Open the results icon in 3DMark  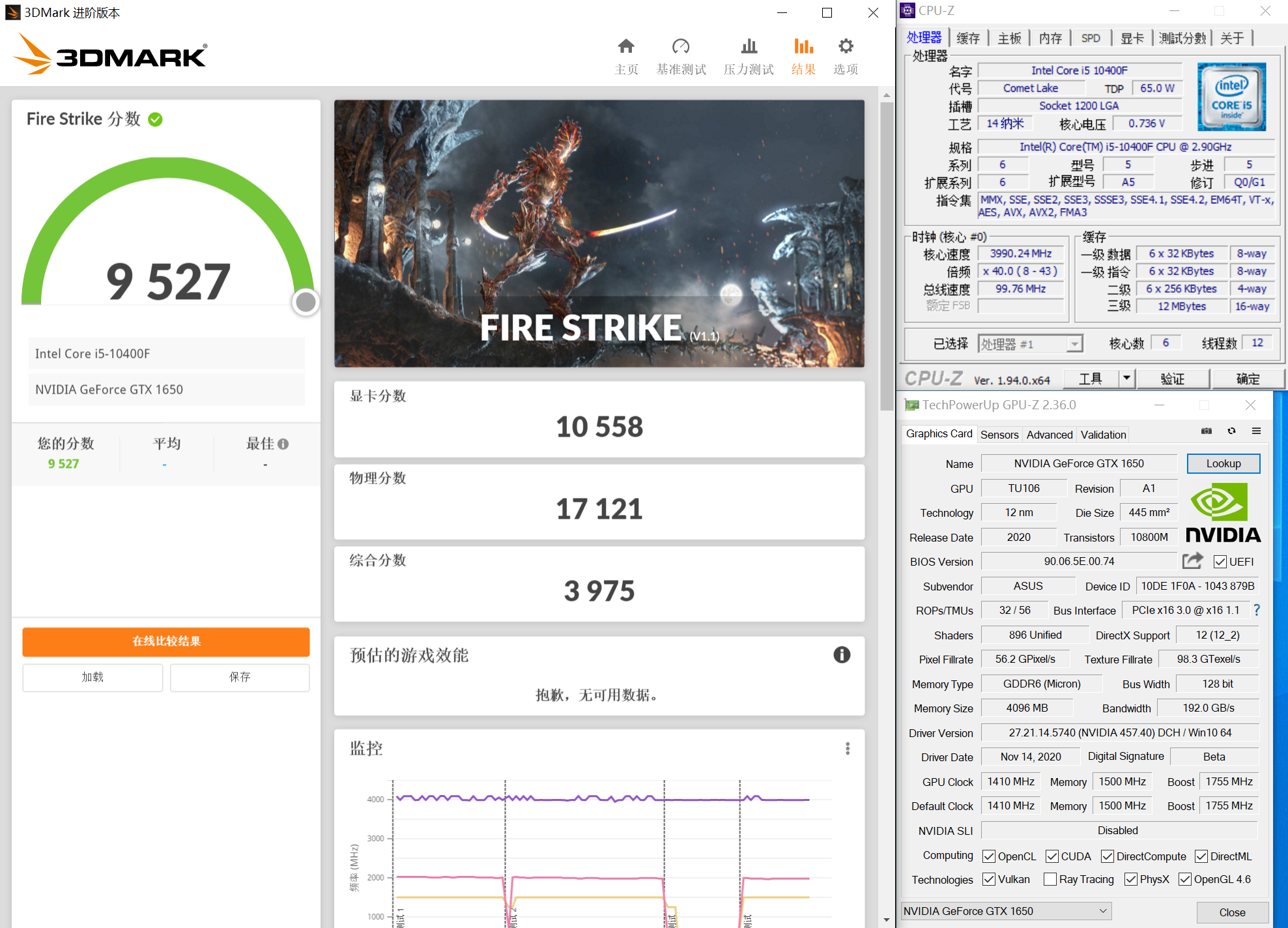point(803,46)
